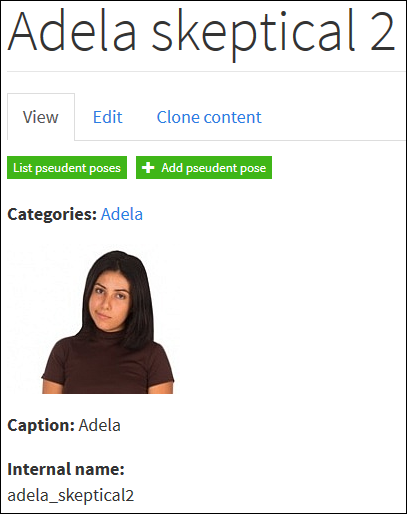
Task: Click the Categories label
Action: [52, 214]
